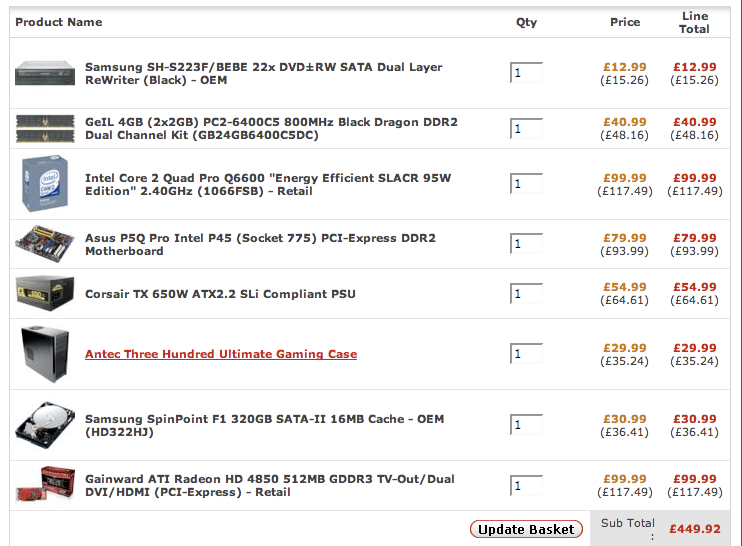
Task: Click the Samsung SpinPoint hard drive image
Action: [x=45, y=425]
